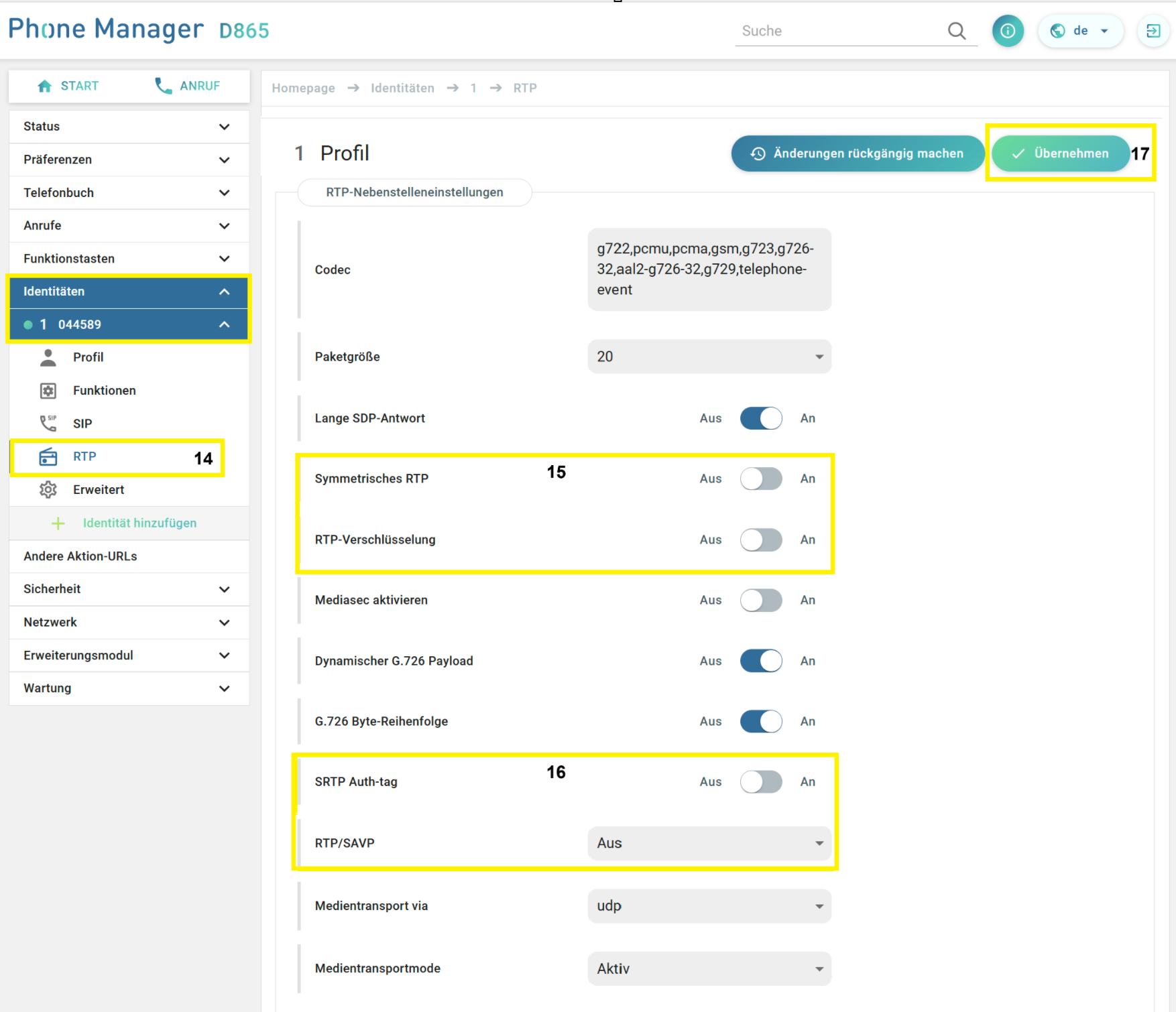Image resolution: width=1176 pixels, height=1012 pixels.
Task: Expand the Anrufe section chevron
Action: (225, 226)
